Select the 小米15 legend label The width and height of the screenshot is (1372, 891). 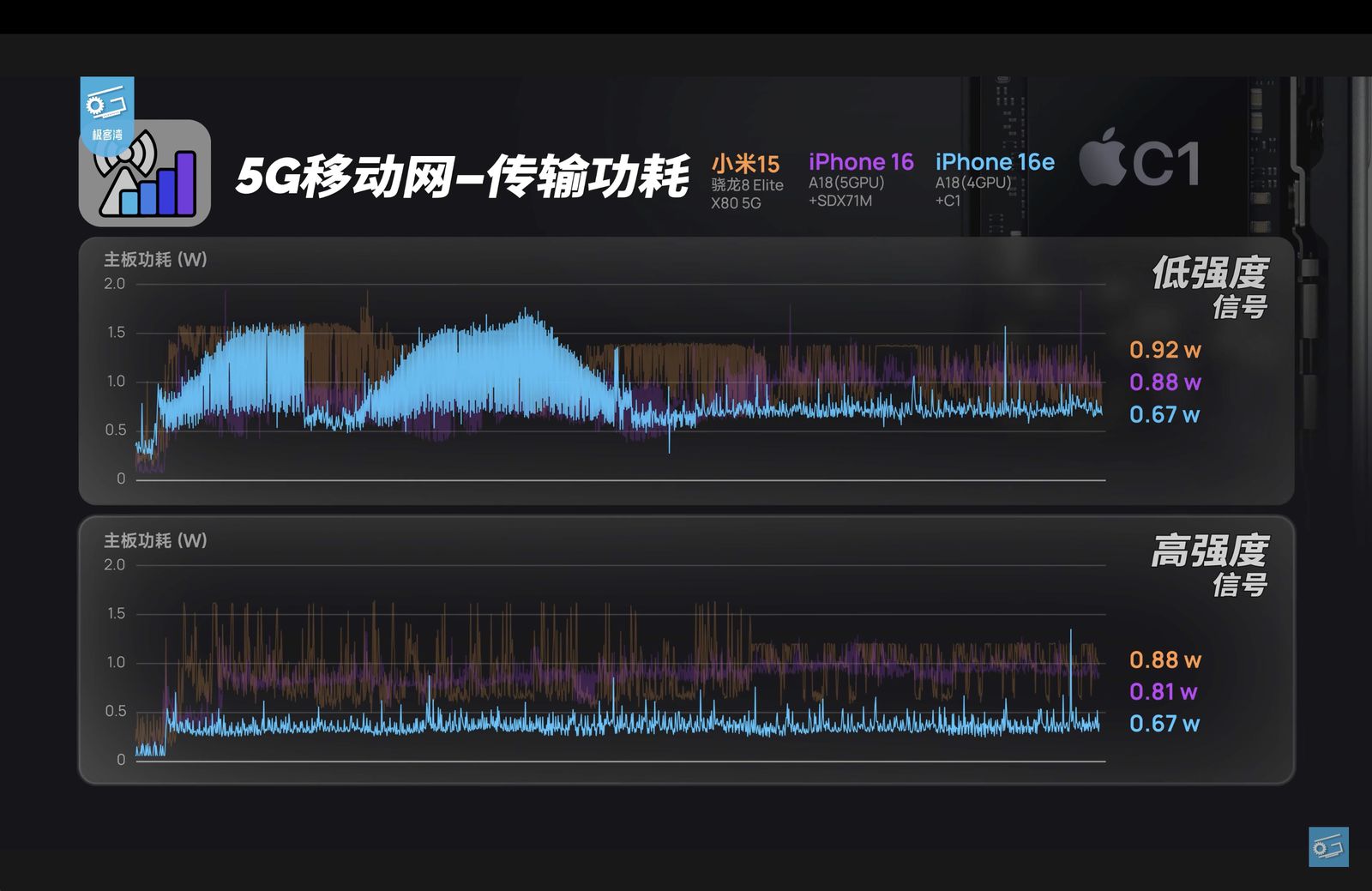[x=745, y=164]
